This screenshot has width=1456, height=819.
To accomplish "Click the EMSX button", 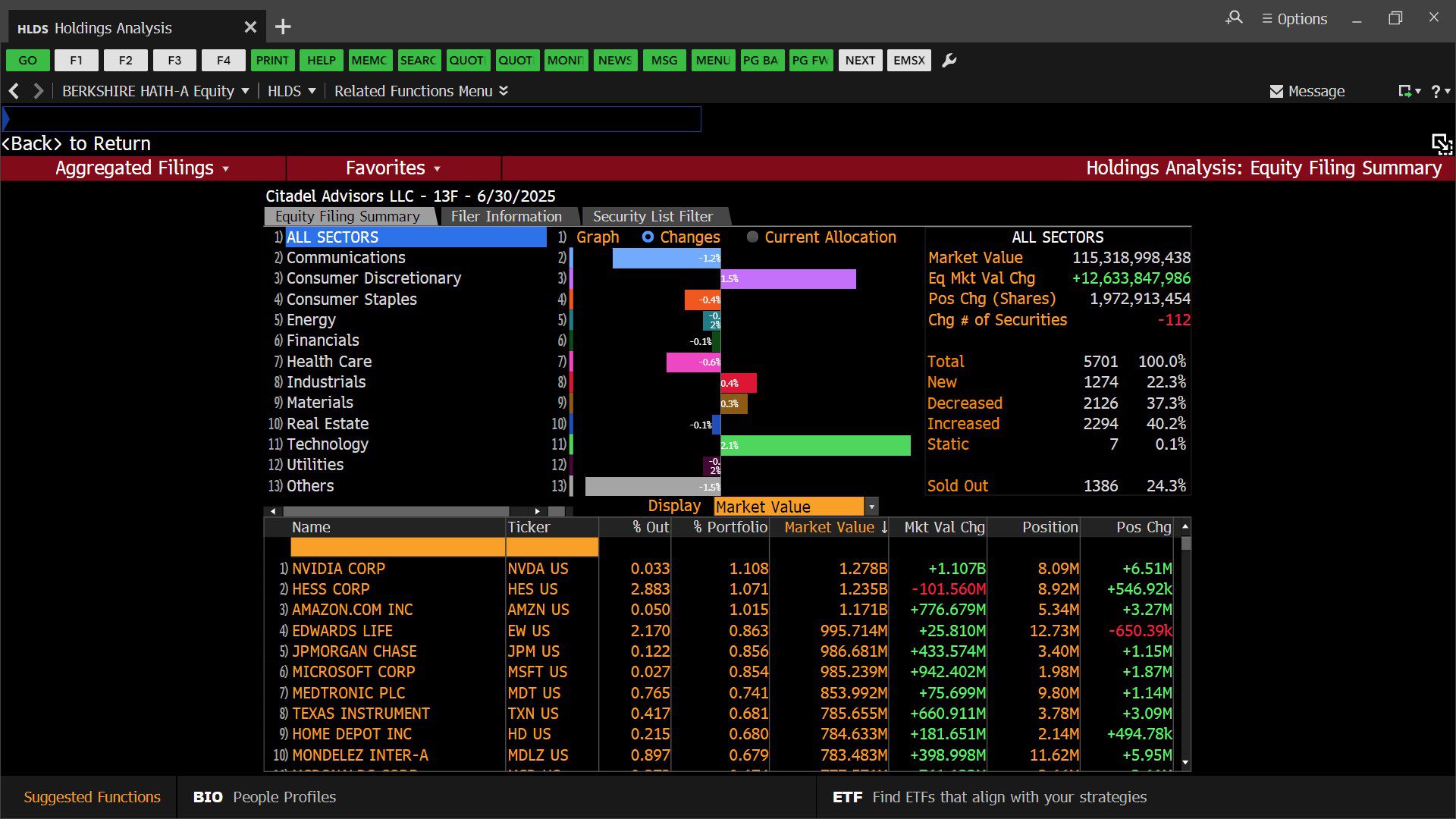I will point(908,61).
